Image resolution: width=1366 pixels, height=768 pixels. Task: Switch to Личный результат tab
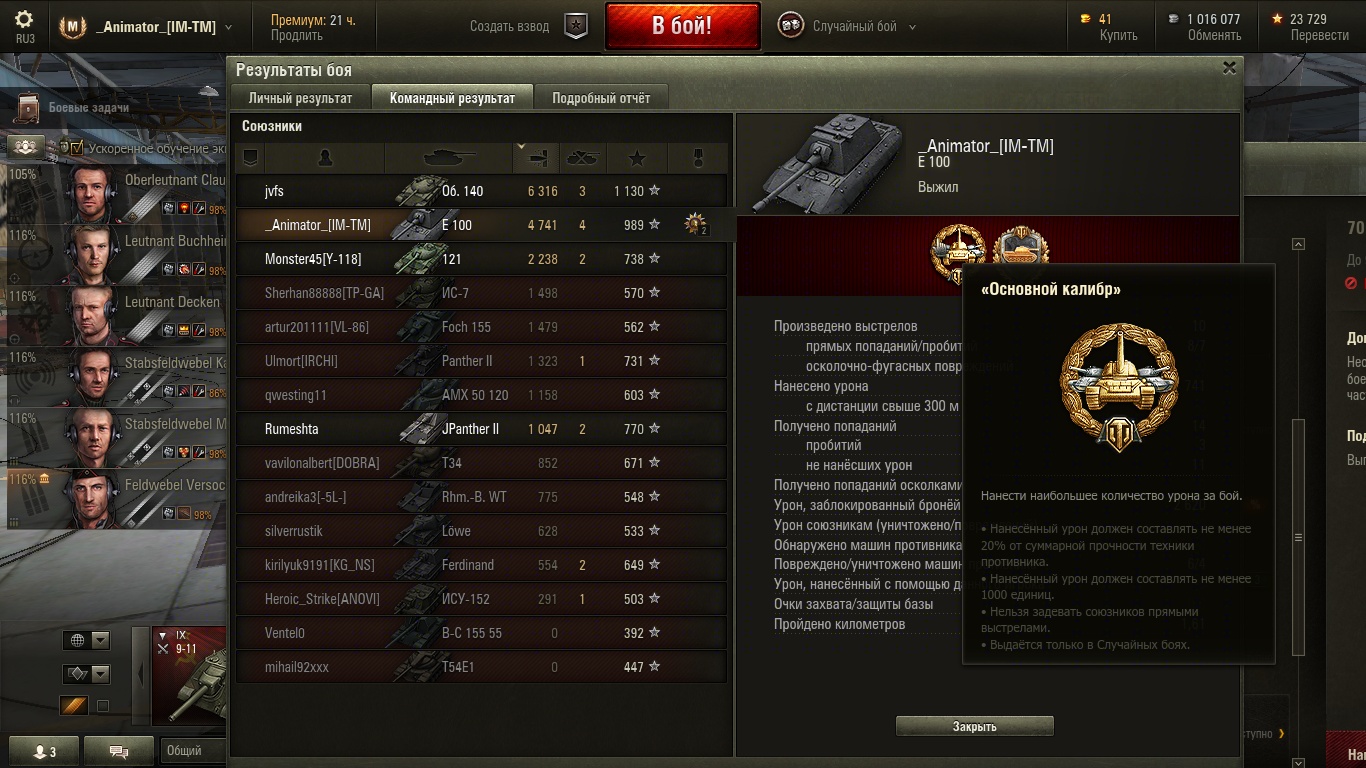(x=301, y=98)
